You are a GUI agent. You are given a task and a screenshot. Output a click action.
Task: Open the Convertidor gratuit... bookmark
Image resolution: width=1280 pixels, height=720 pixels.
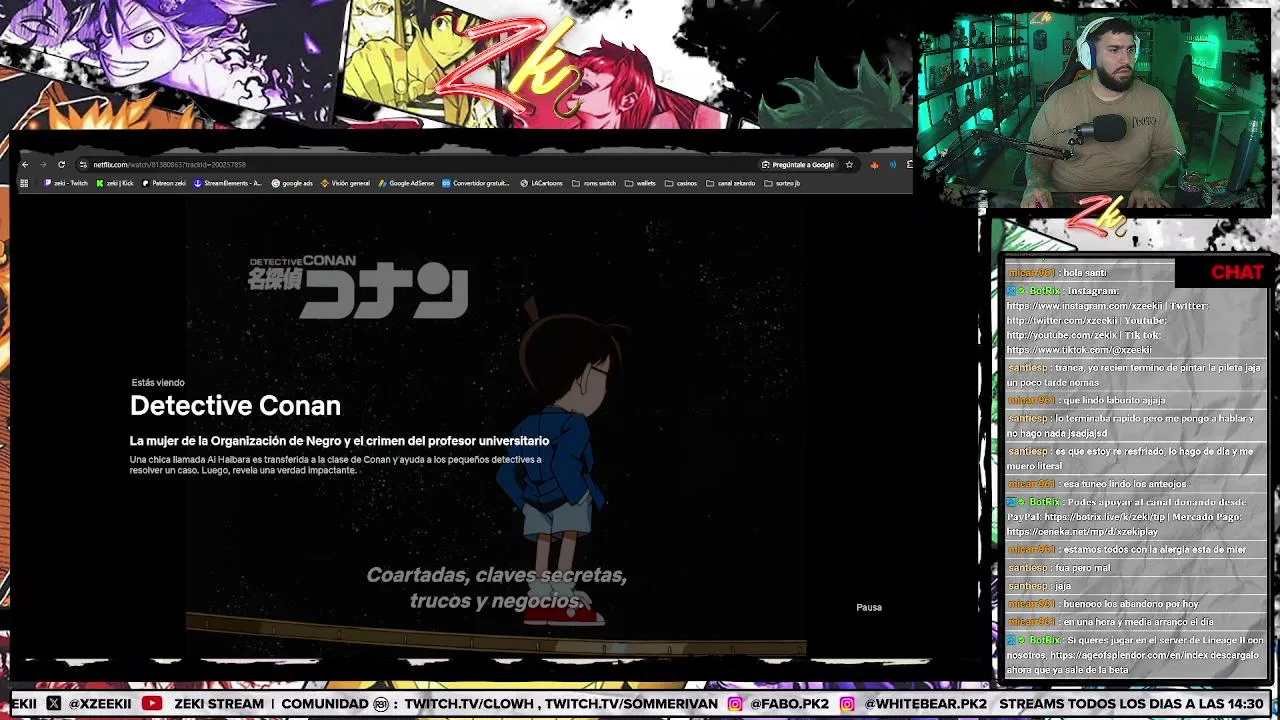tap(476, 183)
